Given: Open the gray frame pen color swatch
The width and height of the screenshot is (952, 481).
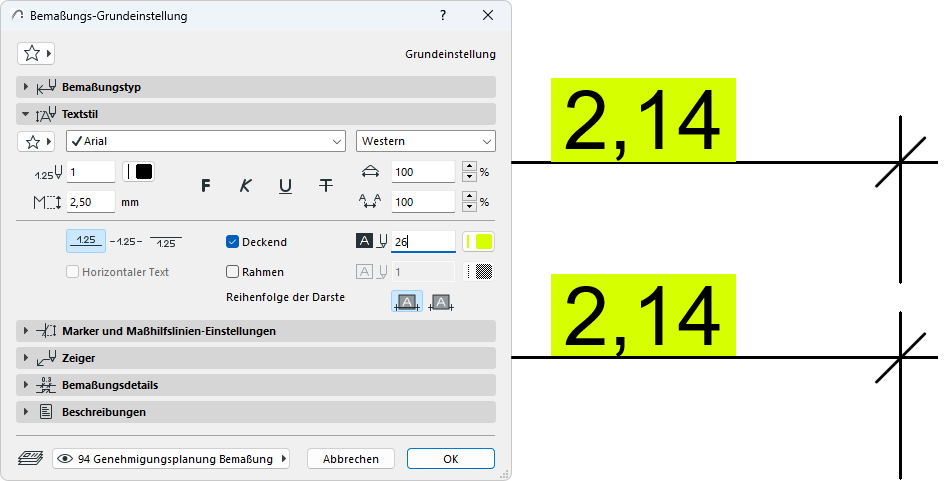Looking at the screenshot, I should (x=478, y=271).
